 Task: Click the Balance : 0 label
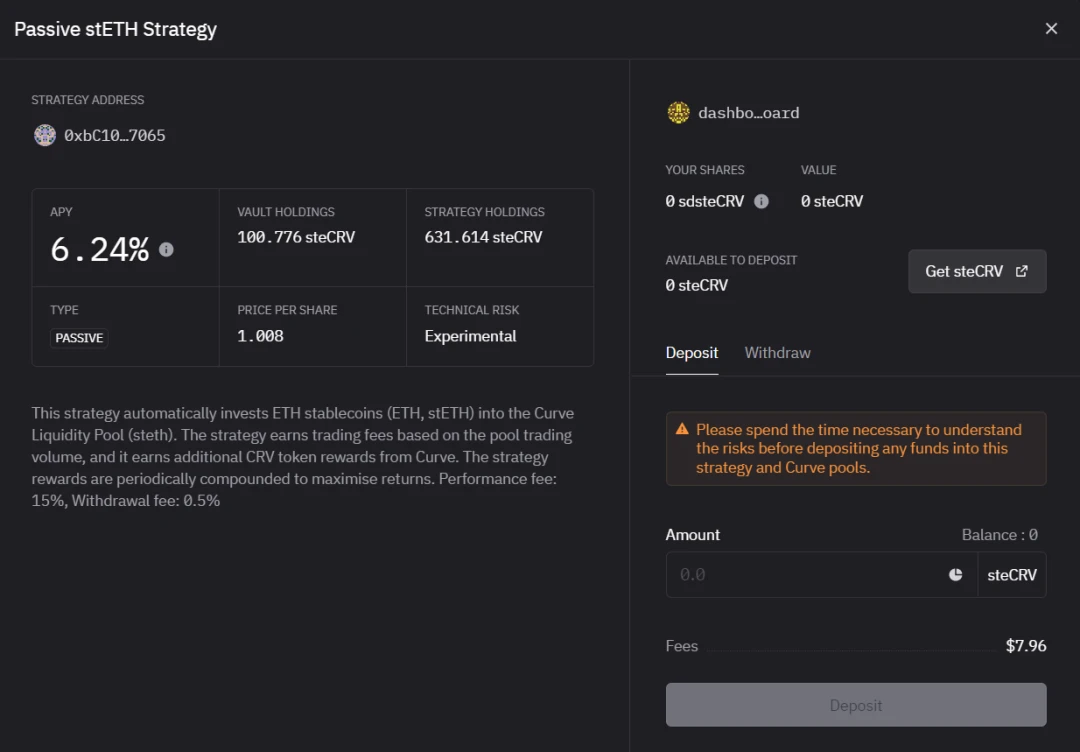tap(999, 535)
